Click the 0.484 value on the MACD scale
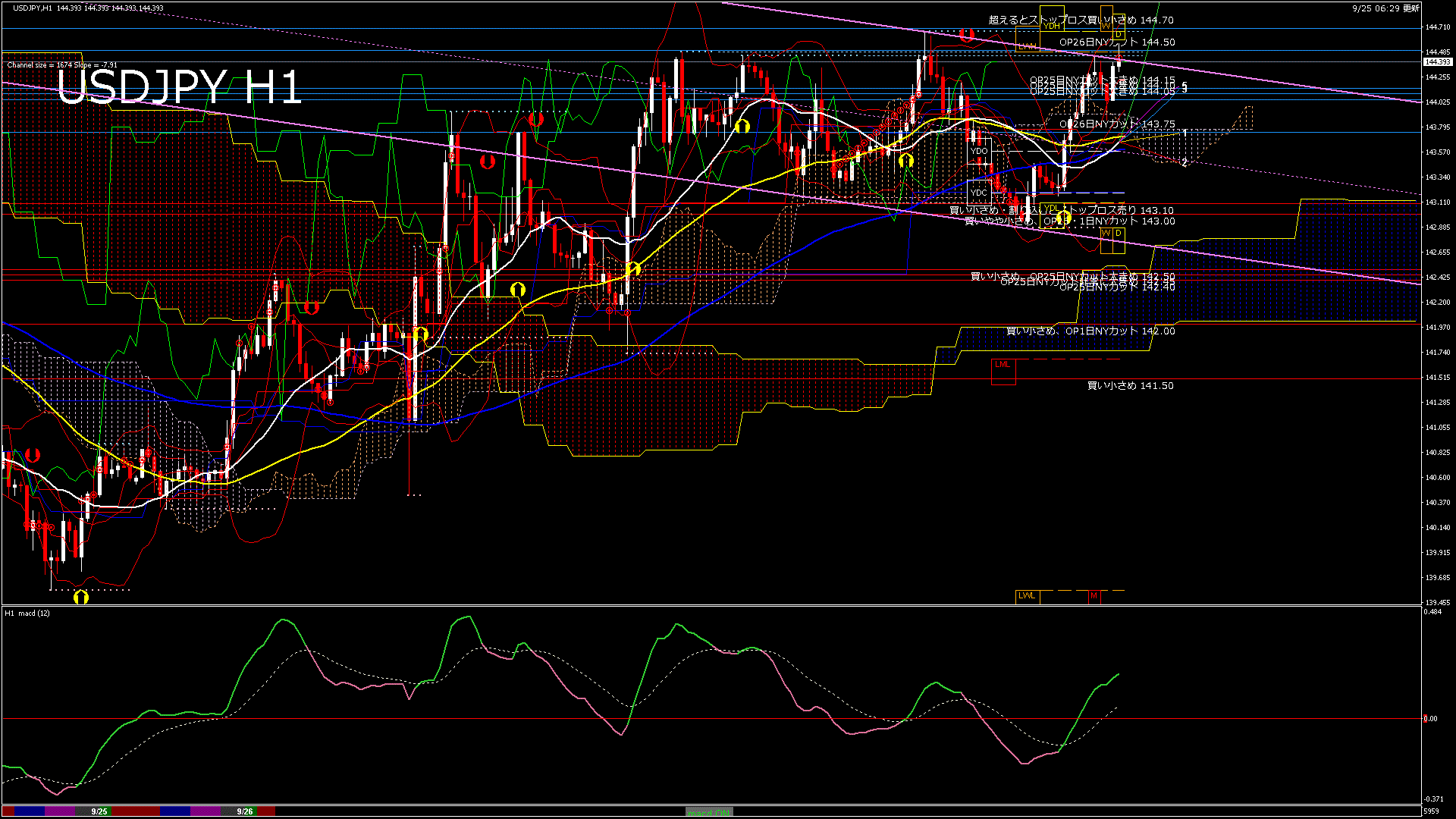This screenshot has height=819, width=1456. (x=1433, y=612)
